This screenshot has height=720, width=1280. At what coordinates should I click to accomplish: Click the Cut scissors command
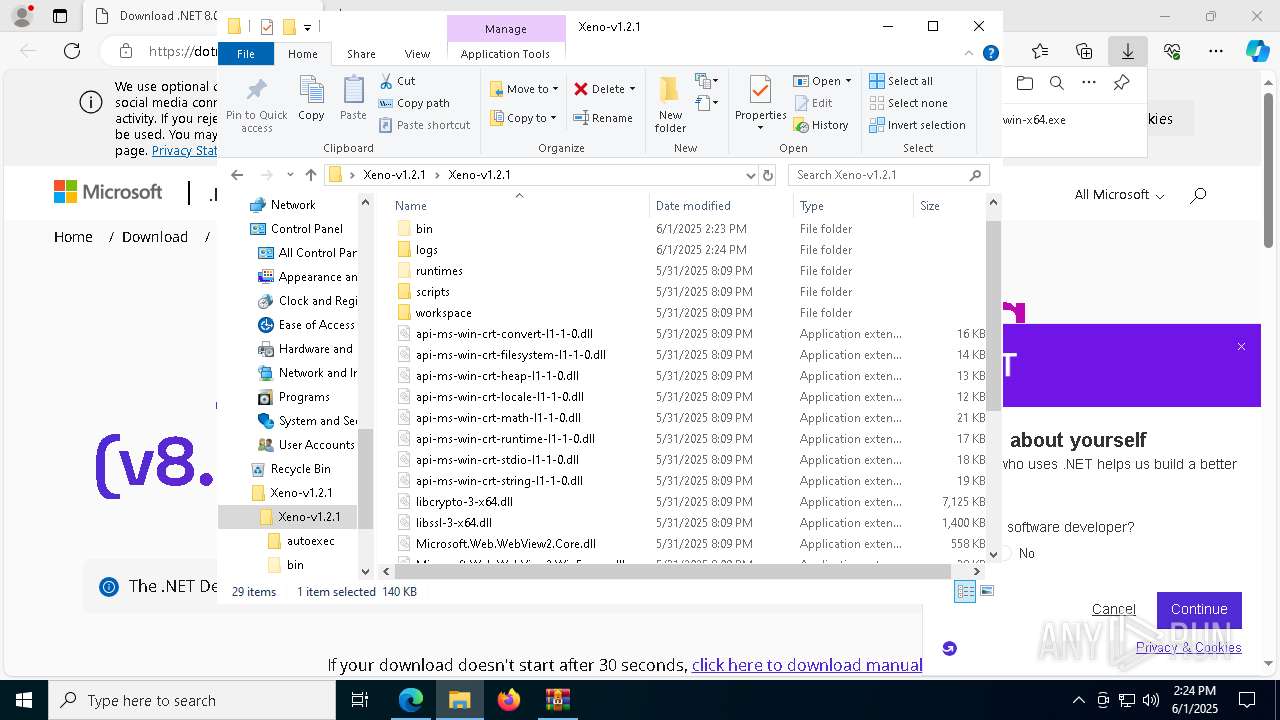tap(397, 81)
